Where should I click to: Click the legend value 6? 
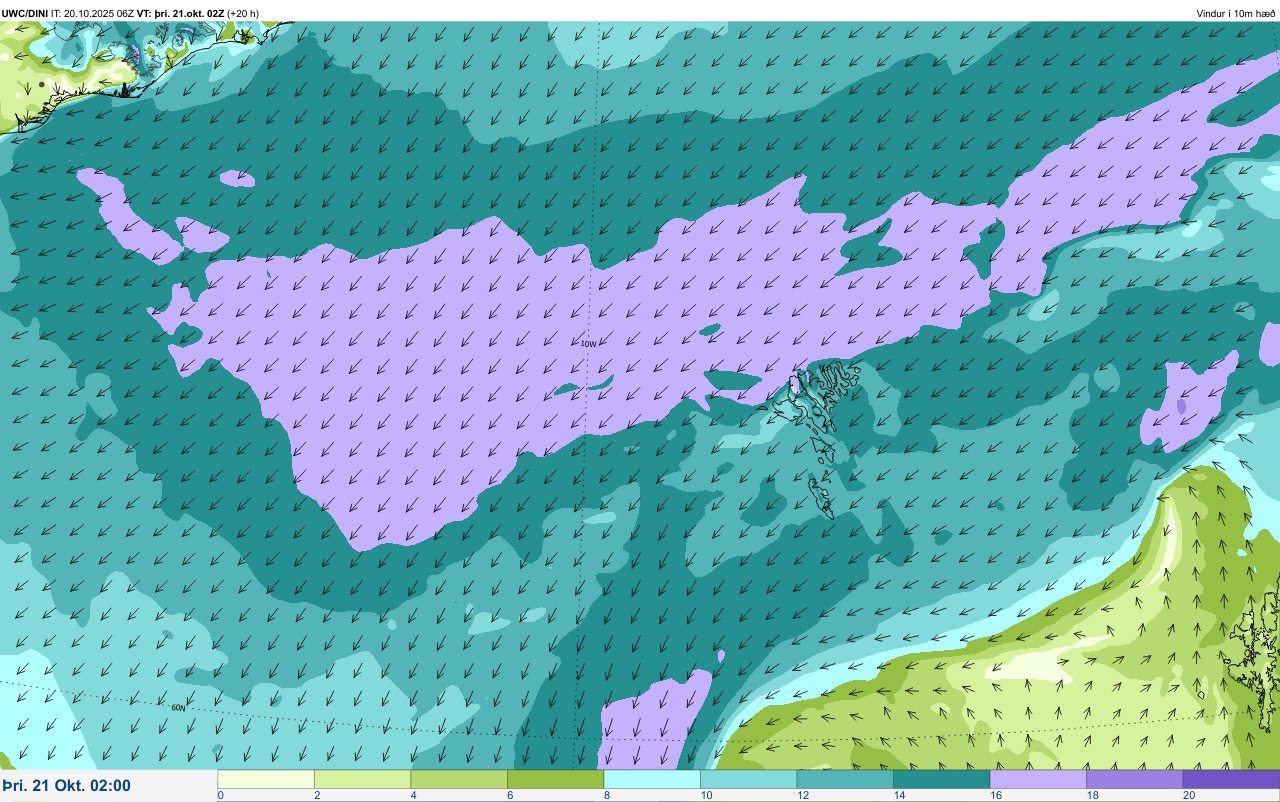[x=509, y=795]
